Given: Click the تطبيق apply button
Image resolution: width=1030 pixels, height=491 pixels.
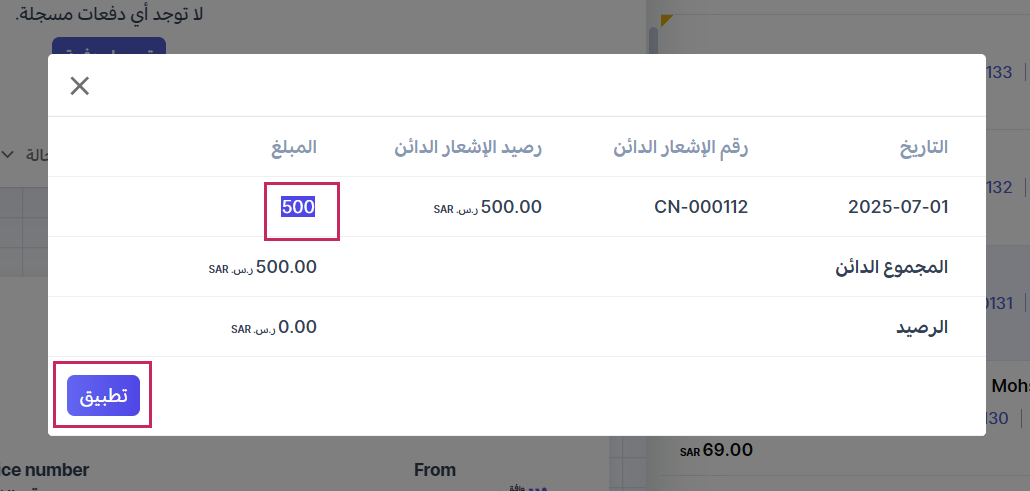Looking at the screenshot, I should coord(103,395).
